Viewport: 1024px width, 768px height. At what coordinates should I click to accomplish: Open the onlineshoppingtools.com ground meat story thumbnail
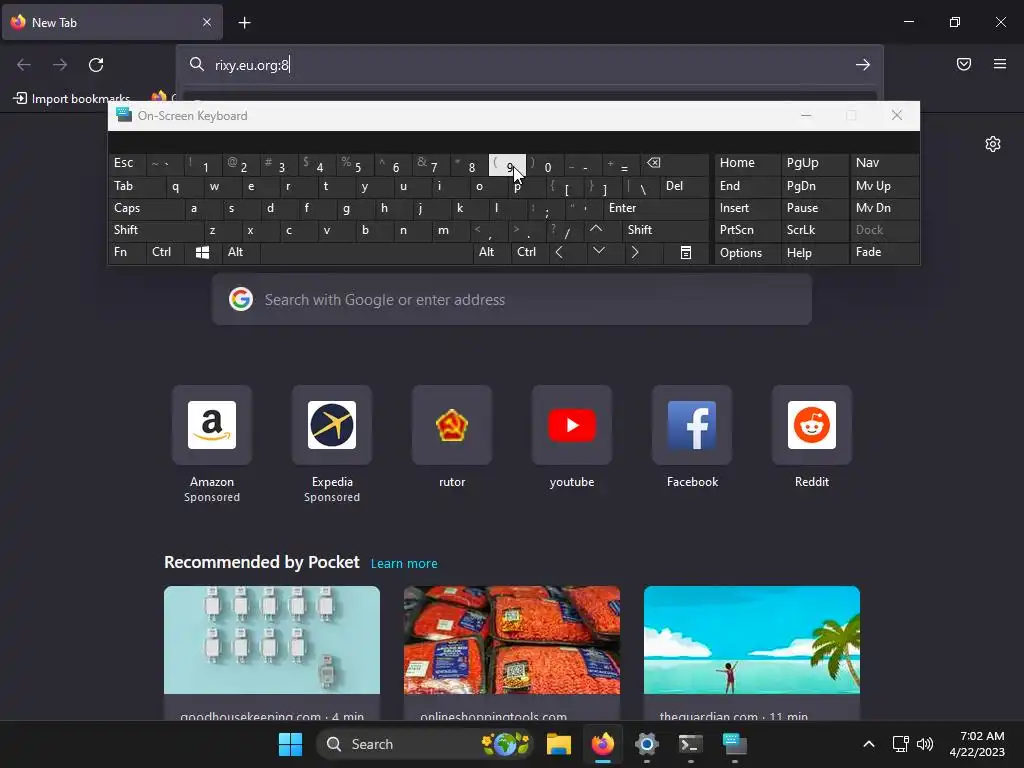(512, 640)
